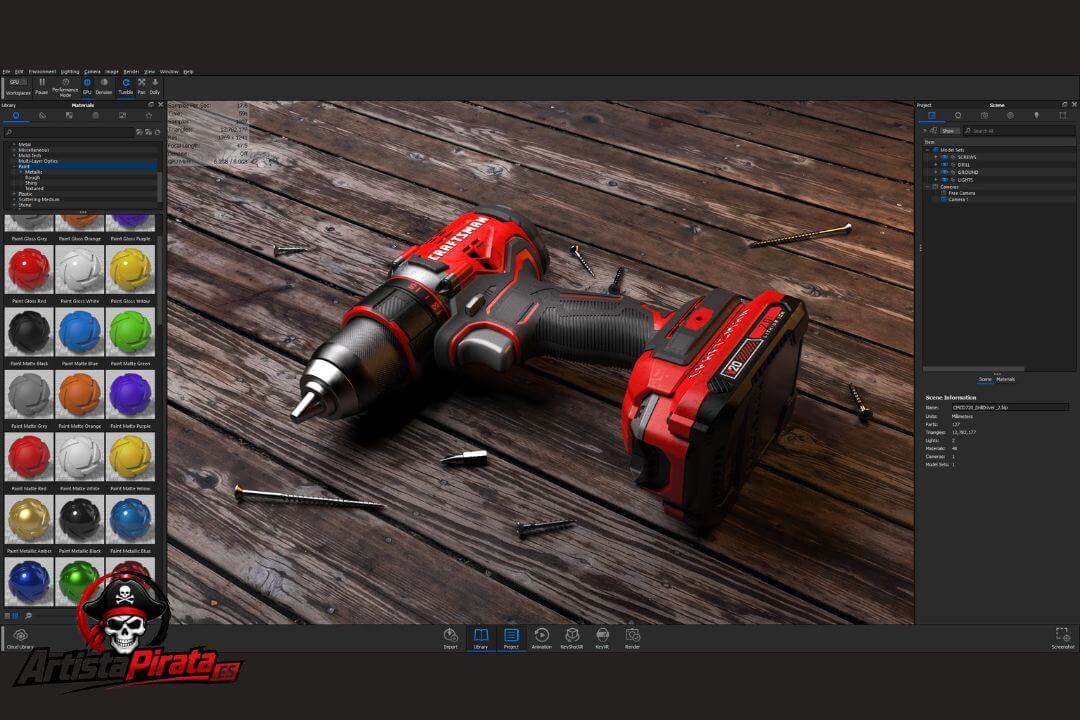The image size is (1080, 720).
Task: Open the Camera menu
Action: coord(92,72)
